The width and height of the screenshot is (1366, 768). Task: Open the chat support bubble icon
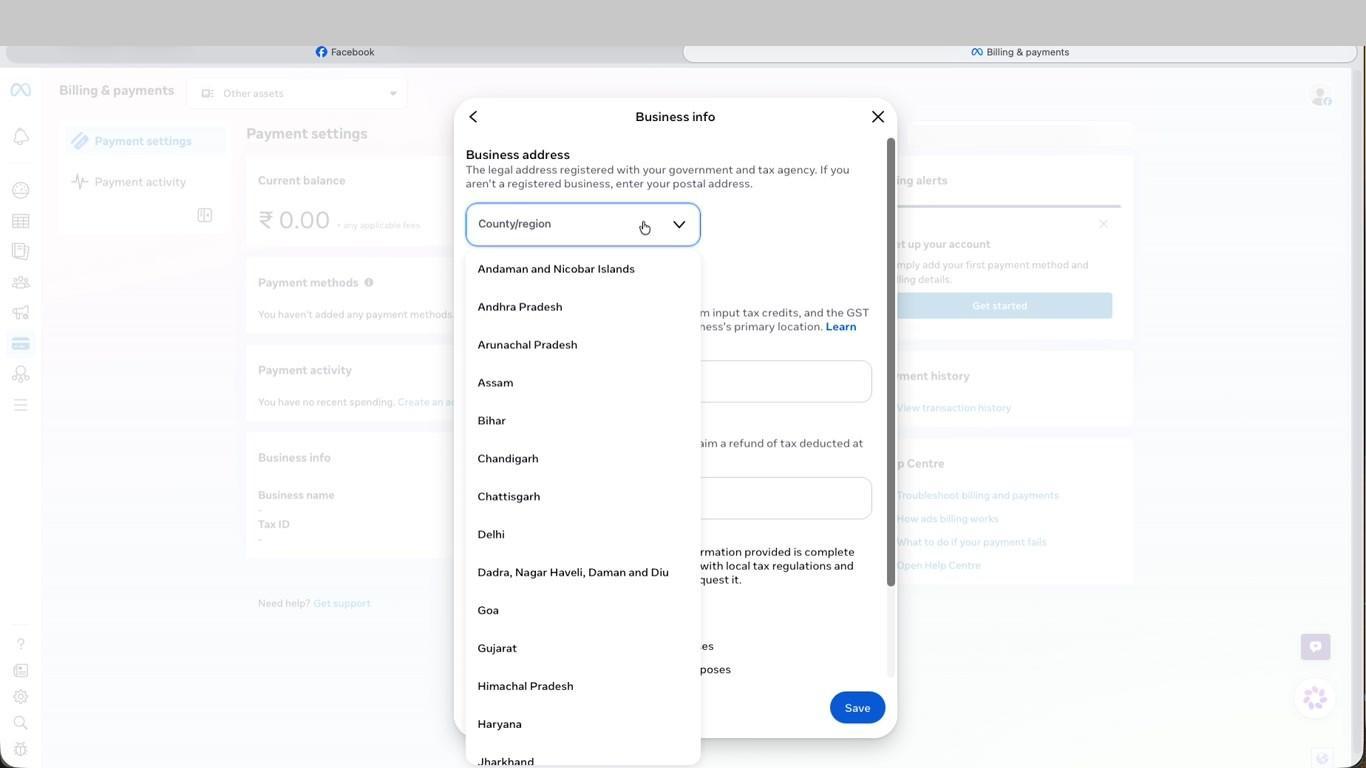point(1315,646)
